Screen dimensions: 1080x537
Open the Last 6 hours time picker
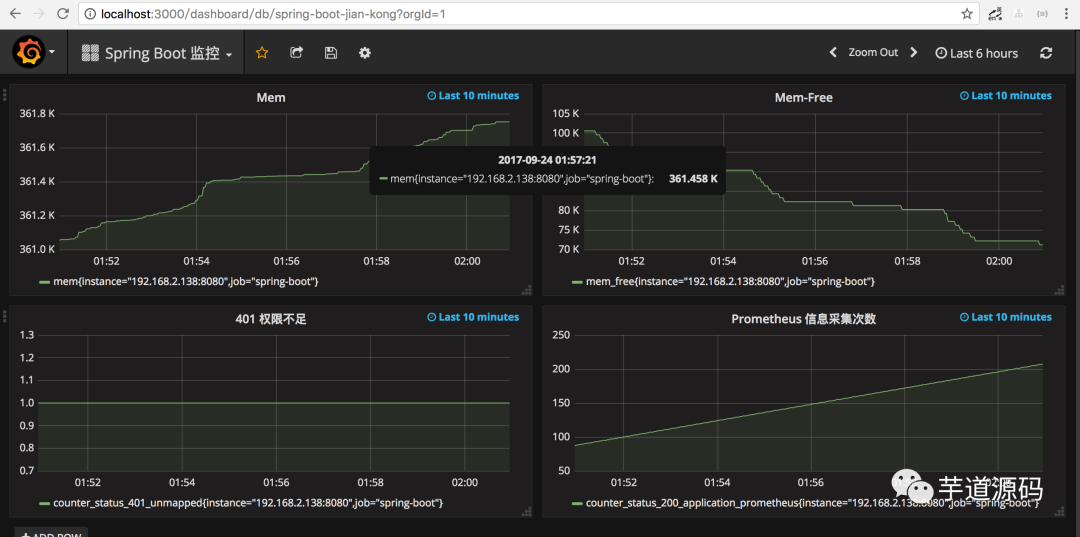pos(976,53)
